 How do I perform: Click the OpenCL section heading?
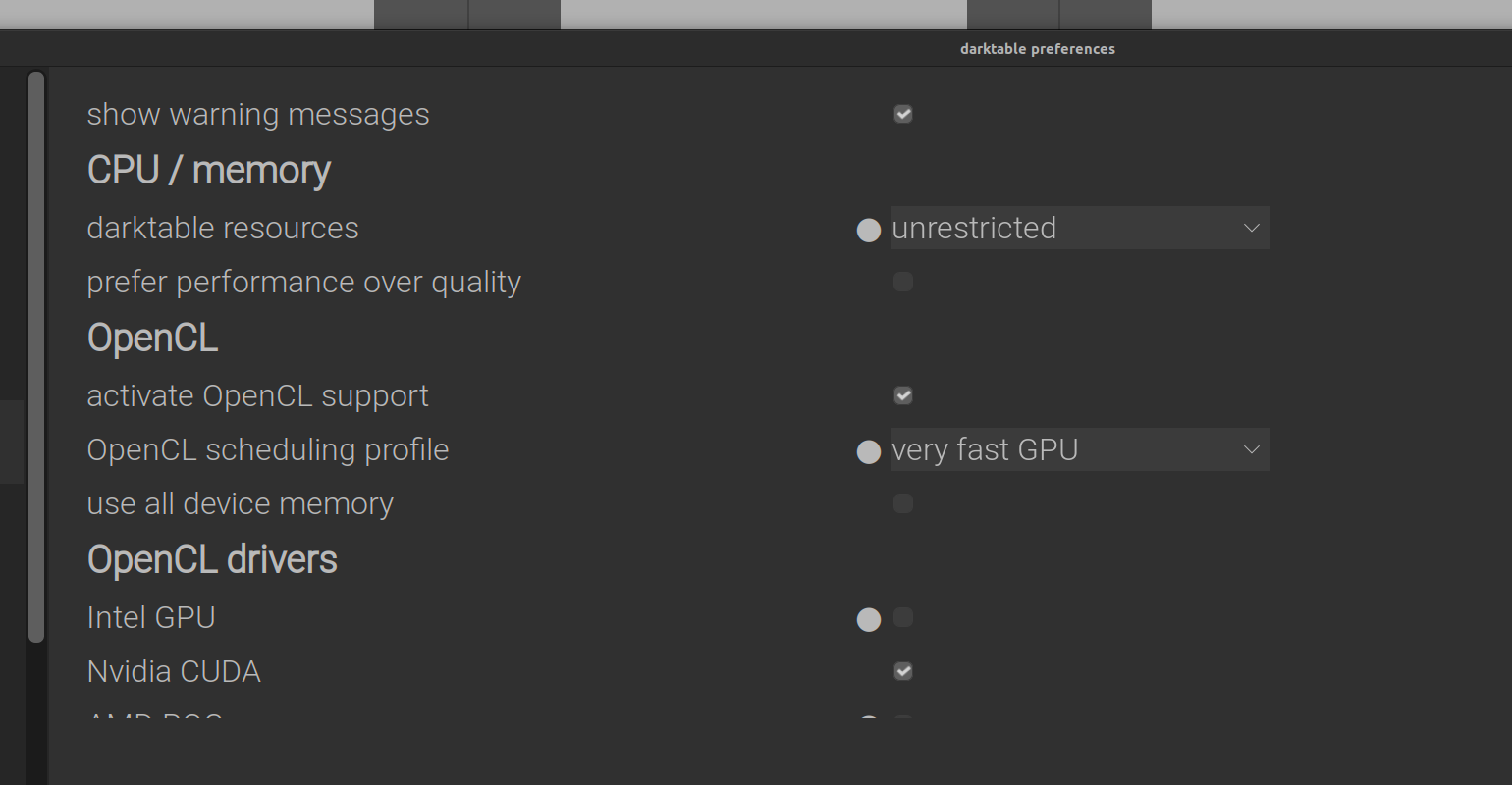tap(152, 339)
